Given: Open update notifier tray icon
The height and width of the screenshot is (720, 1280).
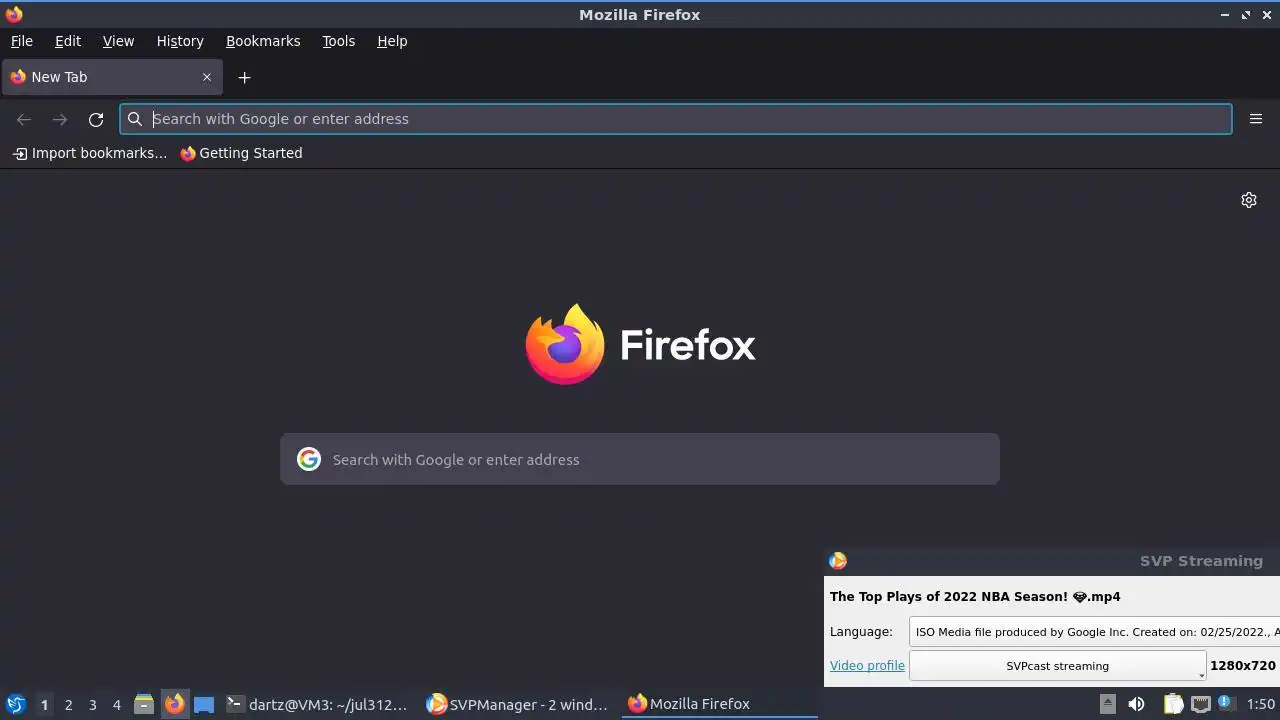Looking at the screenshot, I should point(1224,703).
